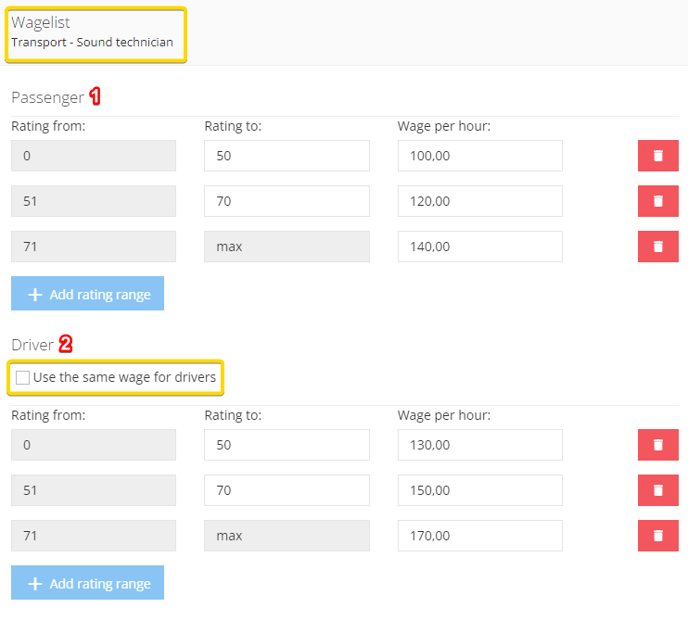The height and width of the screenshot is (633, 688).
Task: Edit Driver wage field showing 150,00
Action: 480,490
